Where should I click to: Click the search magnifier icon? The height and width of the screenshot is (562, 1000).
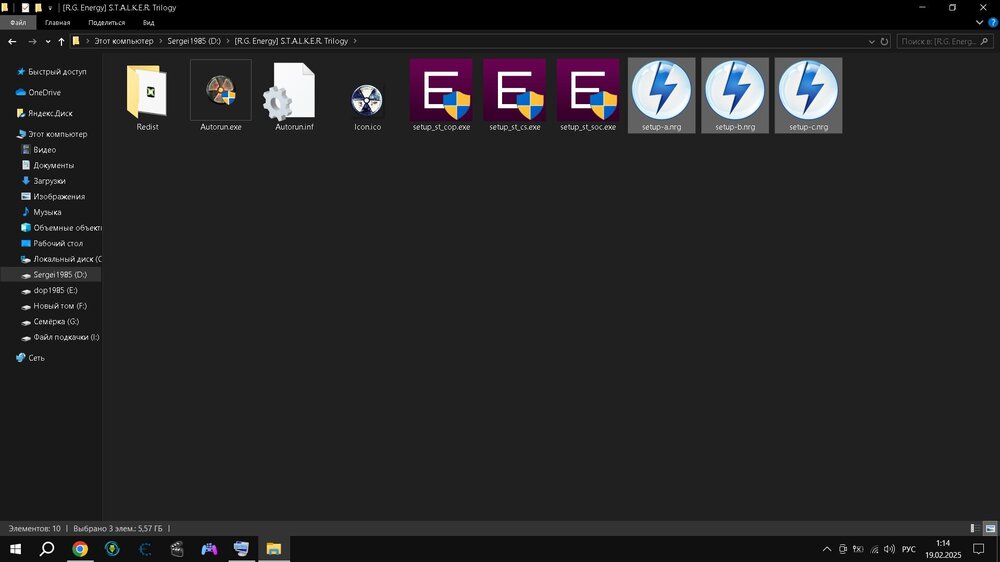coord(984,41)
